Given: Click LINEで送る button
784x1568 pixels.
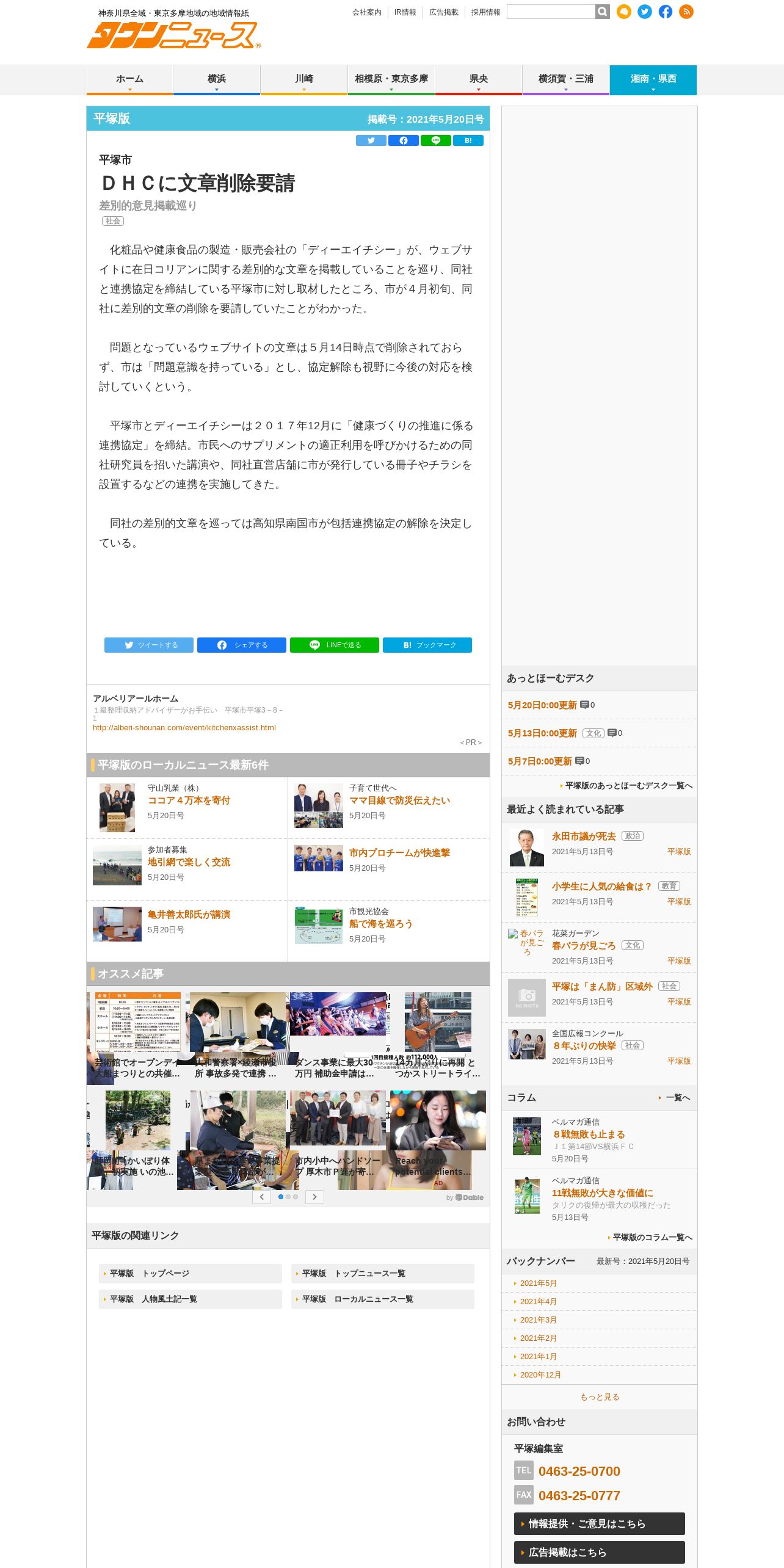Looking at the screenshot, I should tap(335, 645).
